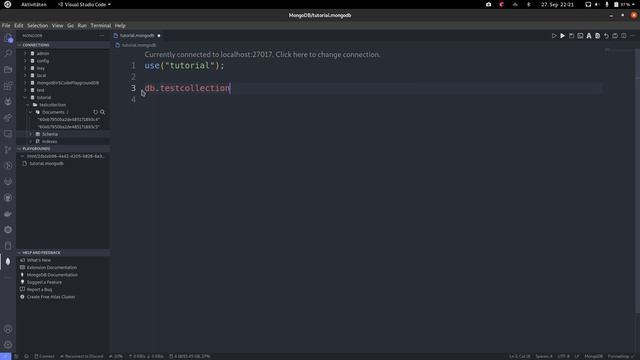Collapse the tutorial database
Screen dimensions: 640x360
[x=25, y=98]
